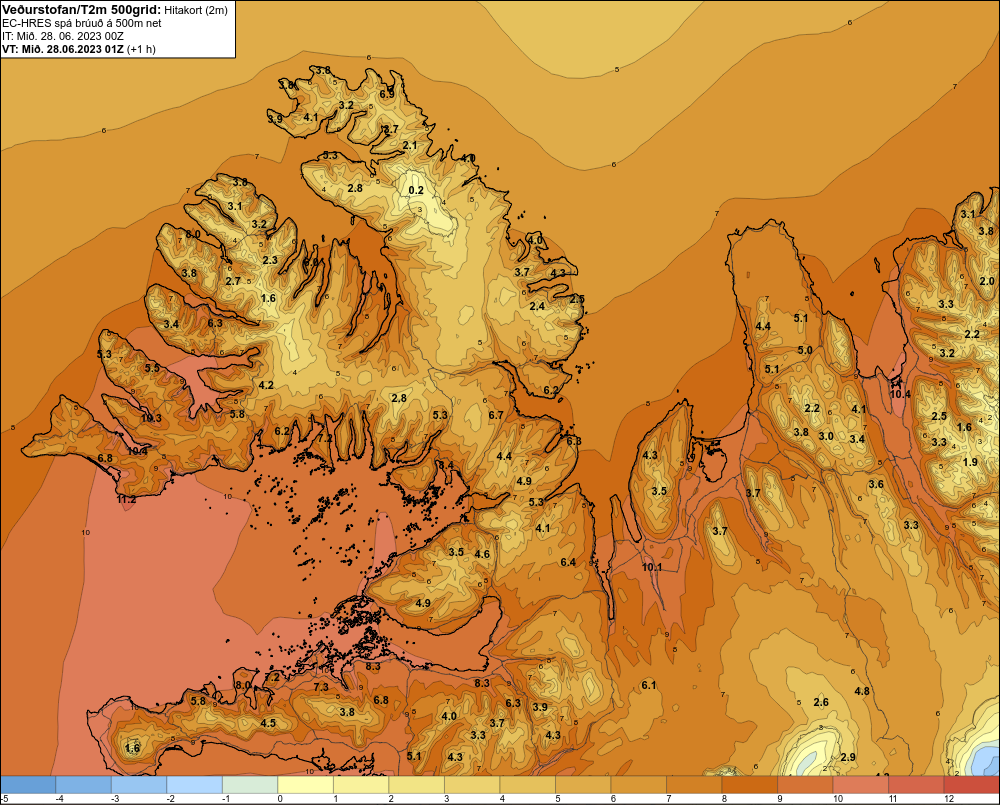Select legend swatch between 2 and 3

coord(416,785)
